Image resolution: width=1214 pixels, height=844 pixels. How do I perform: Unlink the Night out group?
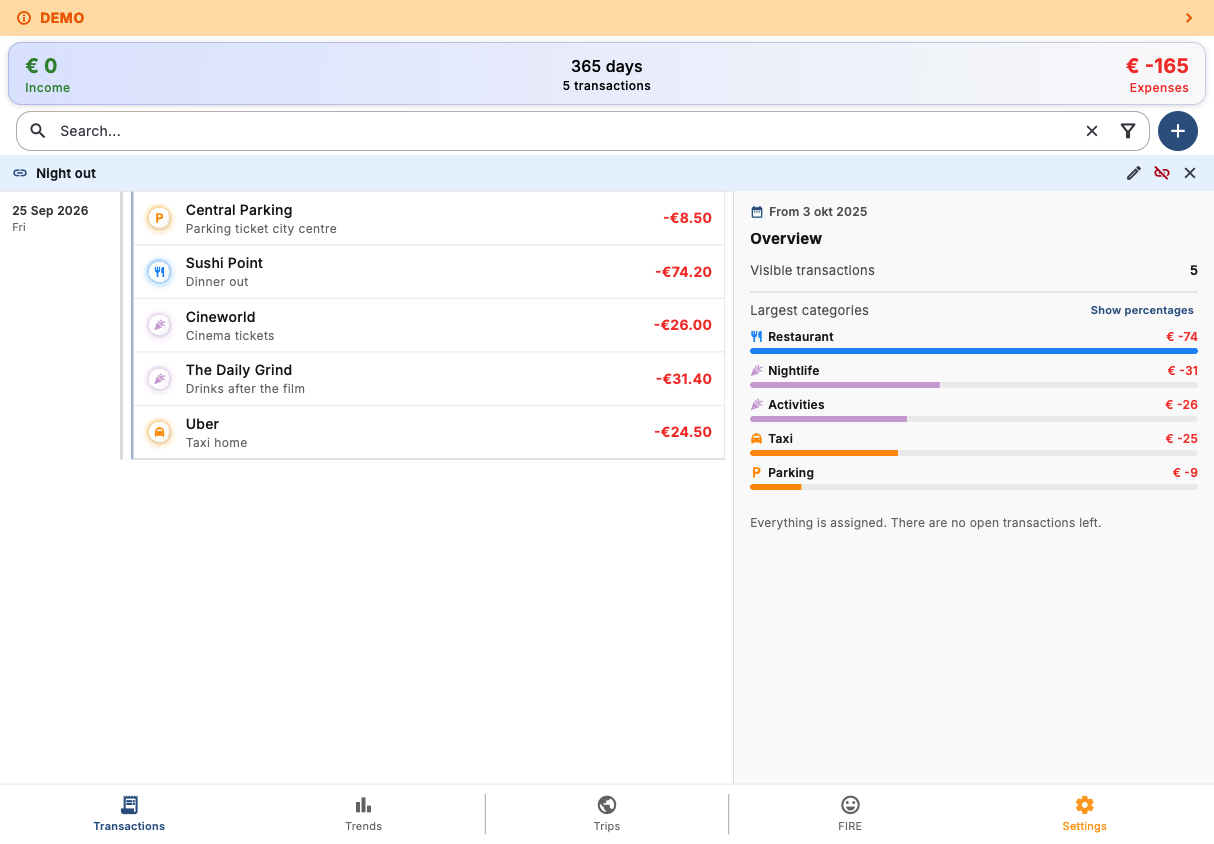point(1162,173)
